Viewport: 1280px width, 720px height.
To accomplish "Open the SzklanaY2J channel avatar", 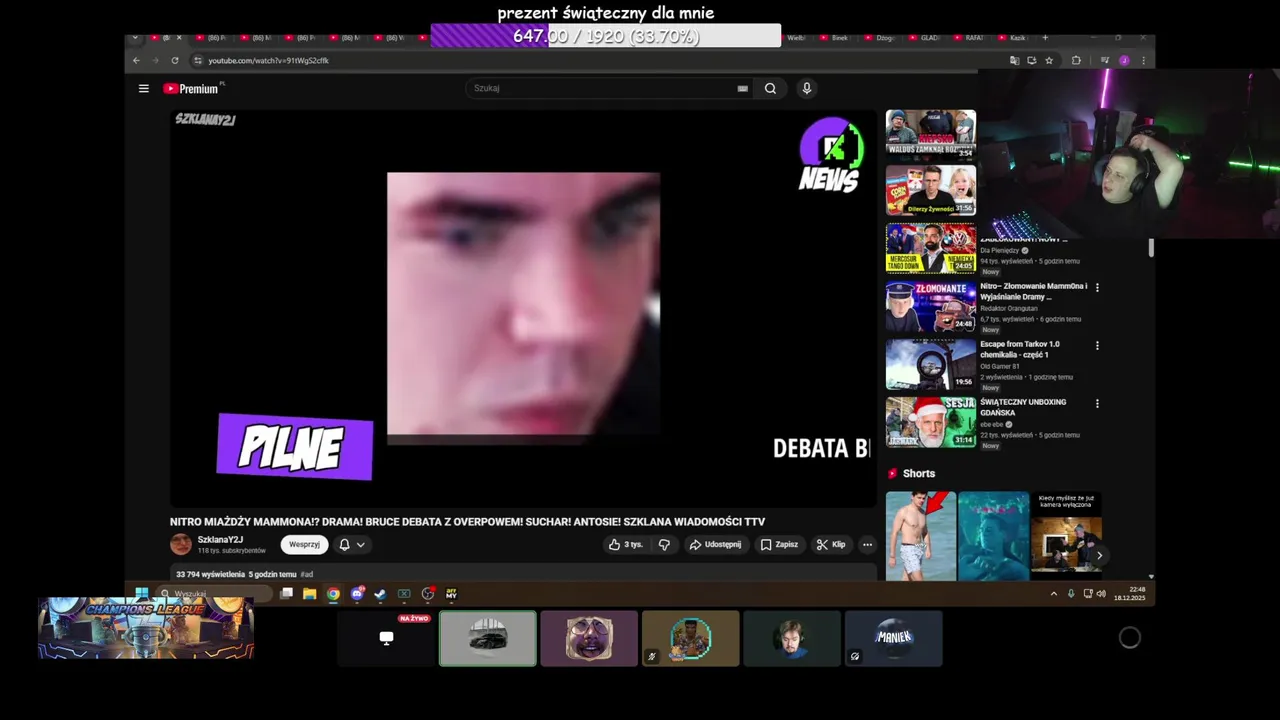I will tap(181, 544).
